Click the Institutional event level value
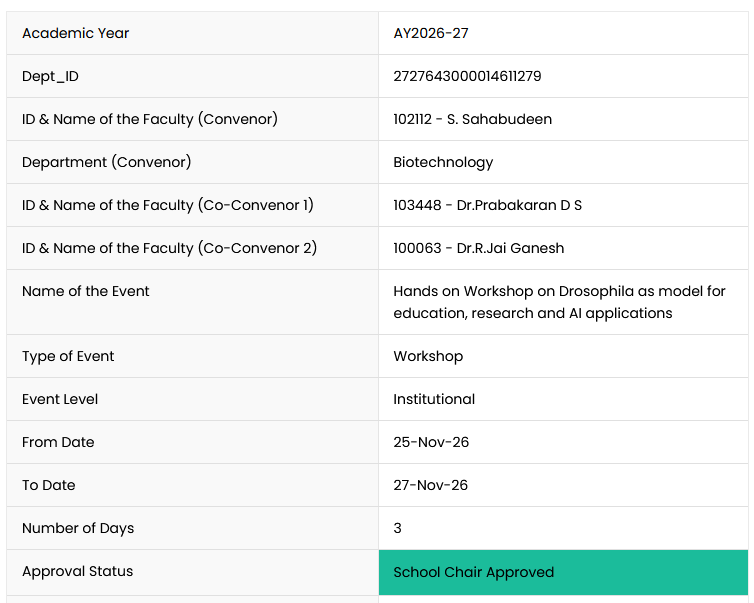 point(434,399)
